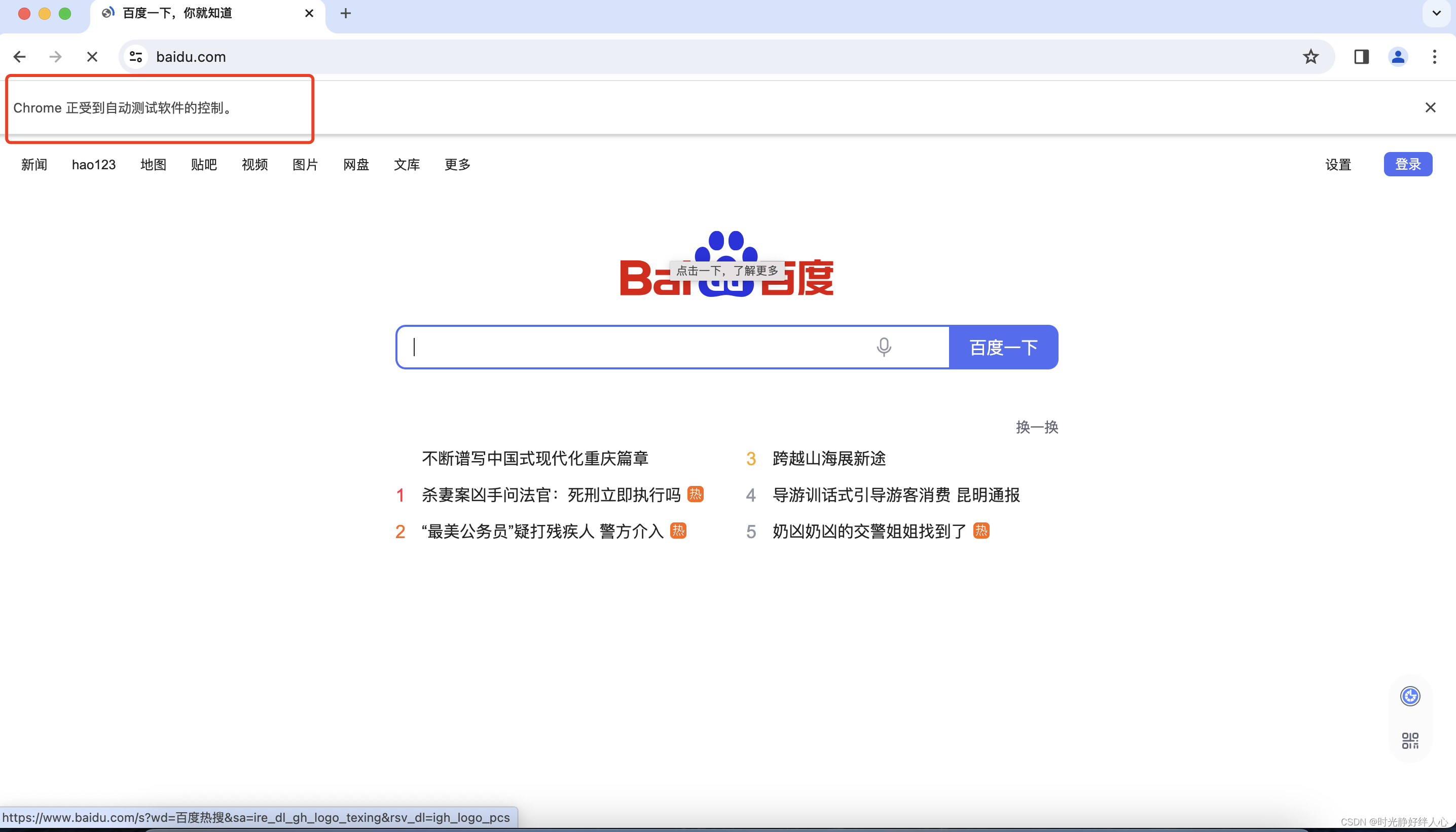
Task: Click the voice search microphone in the search box
Action: (x=884, y=346)
